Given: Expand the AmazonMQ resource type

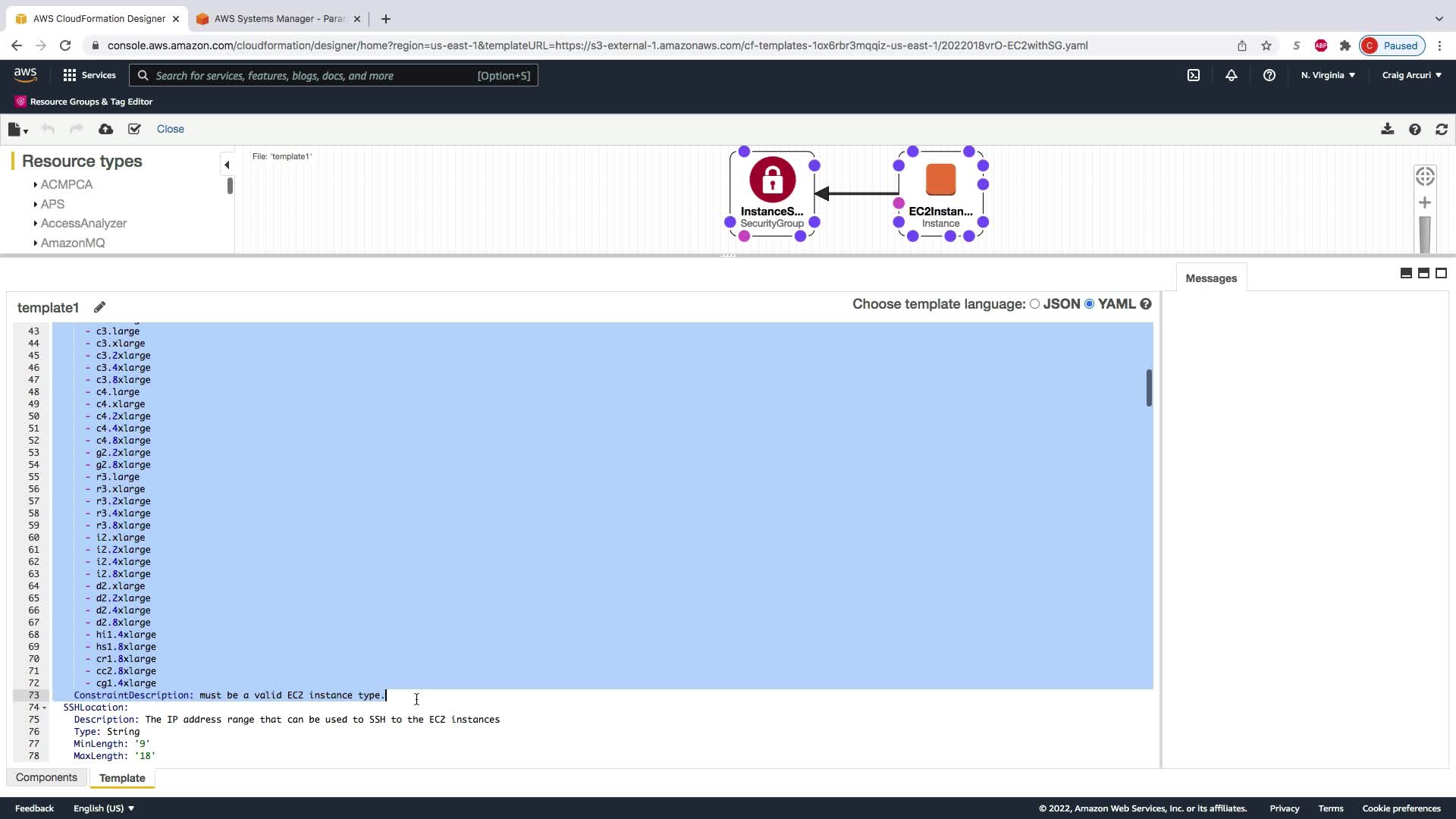Looking at the screenshot, I should pos(72,243).
